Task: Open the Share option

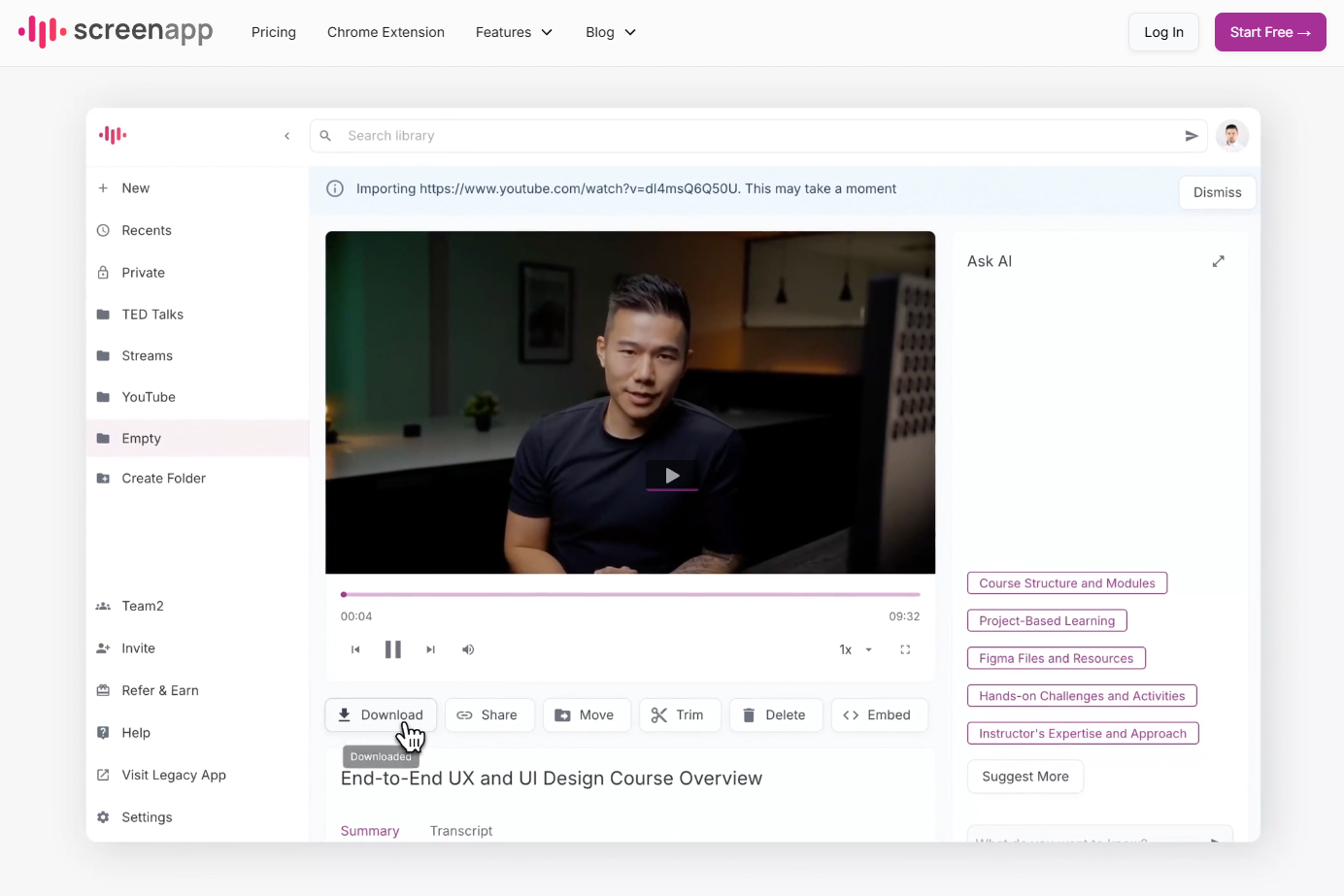Action: click(489, 714)
